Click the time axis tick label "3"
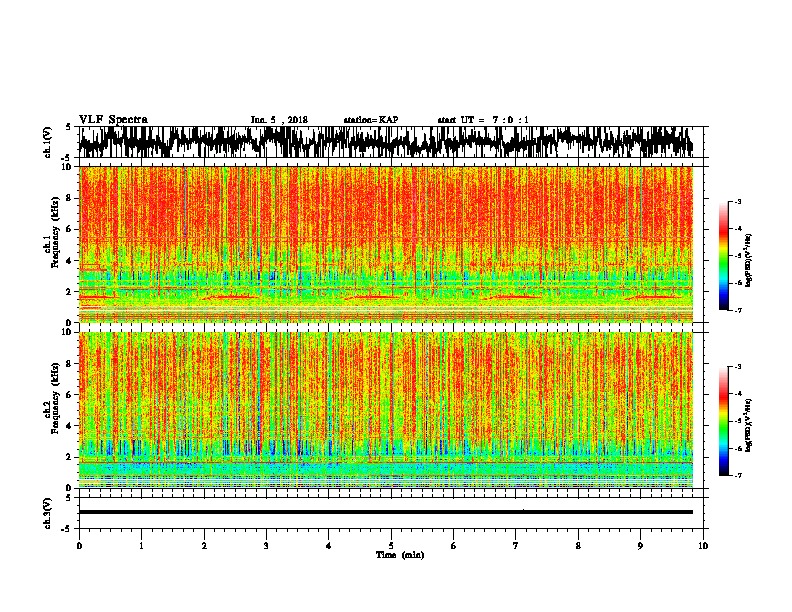This screenshot has height=612, width=792. (x=266, y=546)
